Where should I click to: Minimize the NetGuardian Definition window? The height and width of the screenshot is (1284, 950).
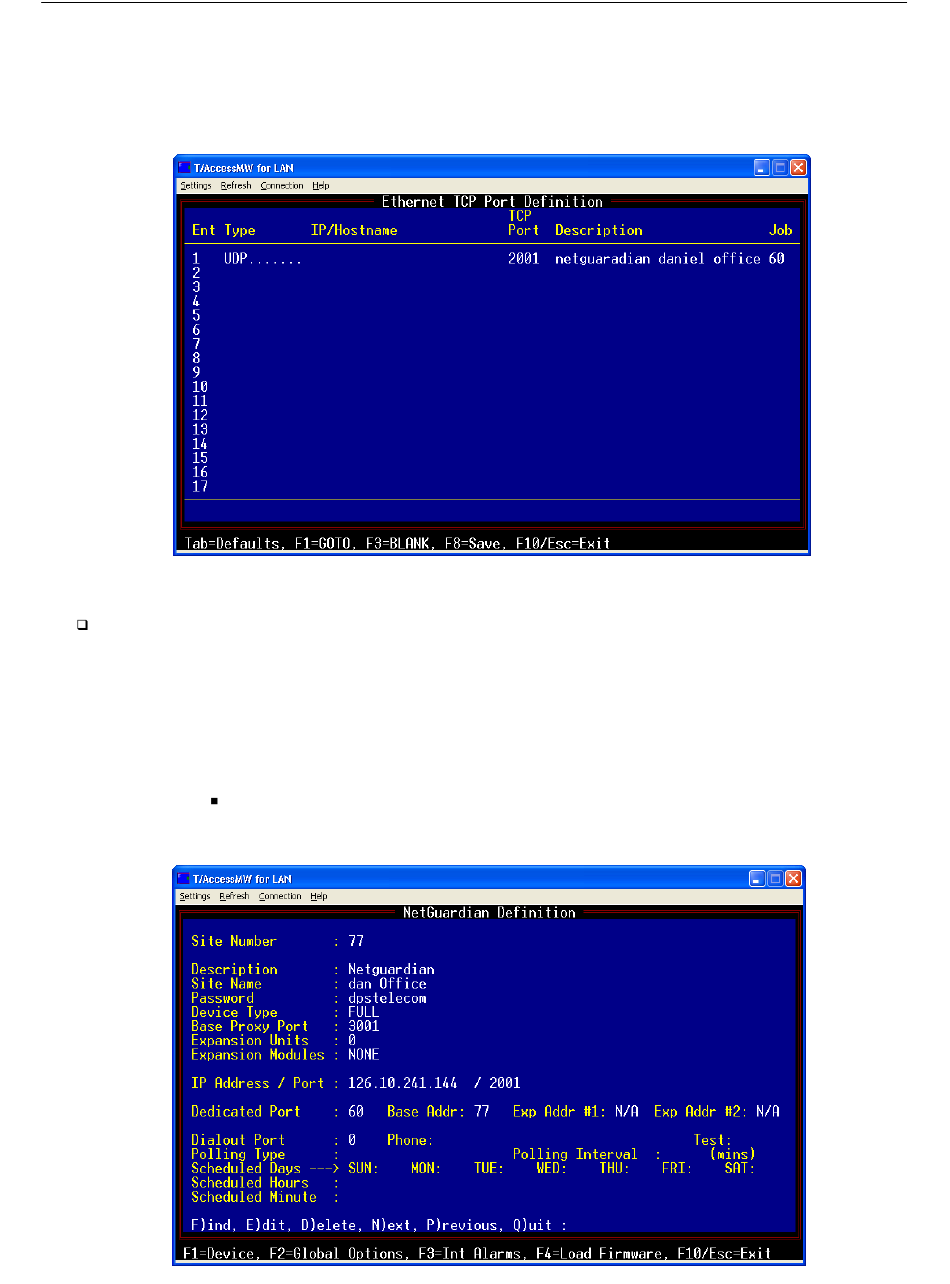click(761, 879)
